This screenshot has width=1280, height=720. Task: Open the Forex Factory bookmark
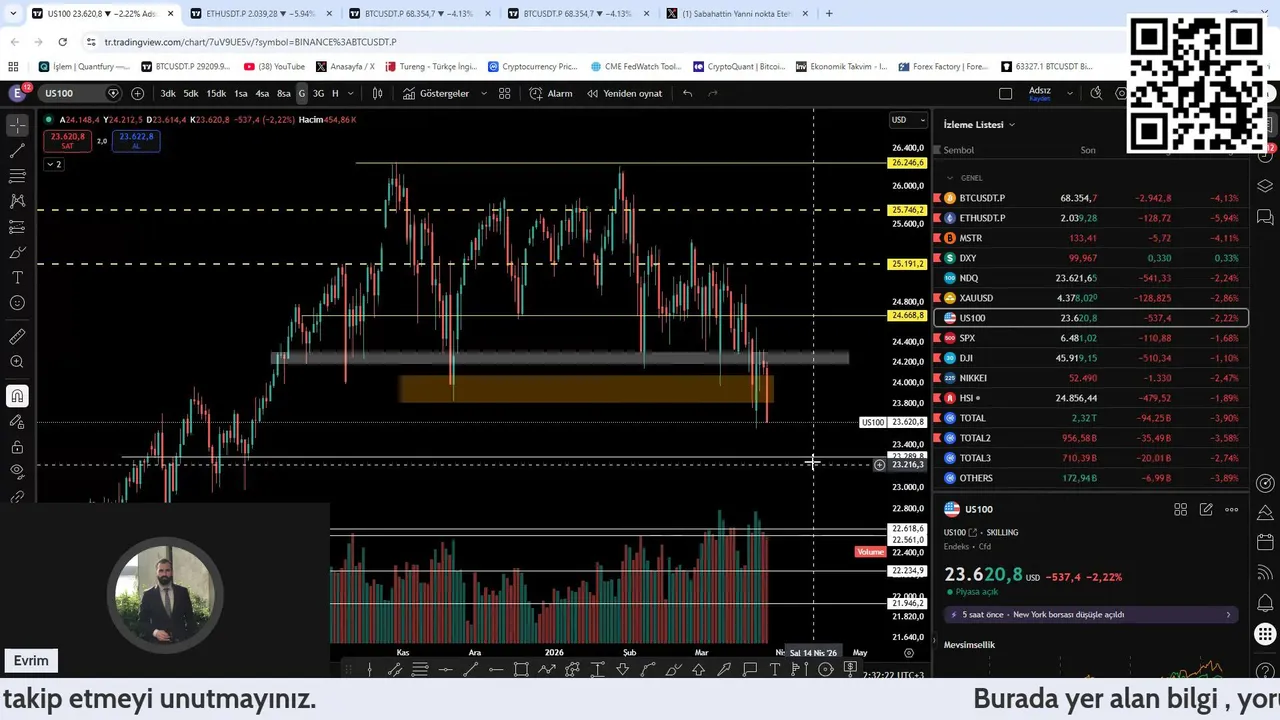pos(945,66)
